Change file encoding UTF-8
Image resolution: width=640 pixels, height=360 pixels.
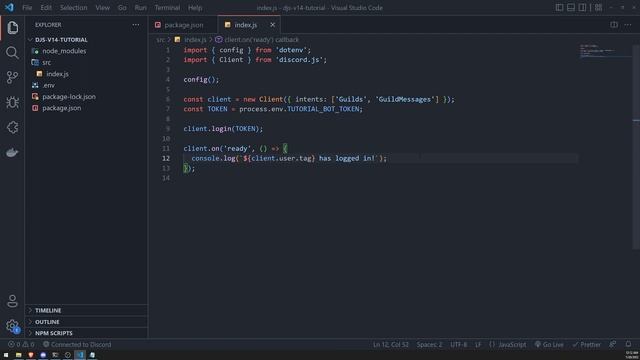click(x=459, y=344)
